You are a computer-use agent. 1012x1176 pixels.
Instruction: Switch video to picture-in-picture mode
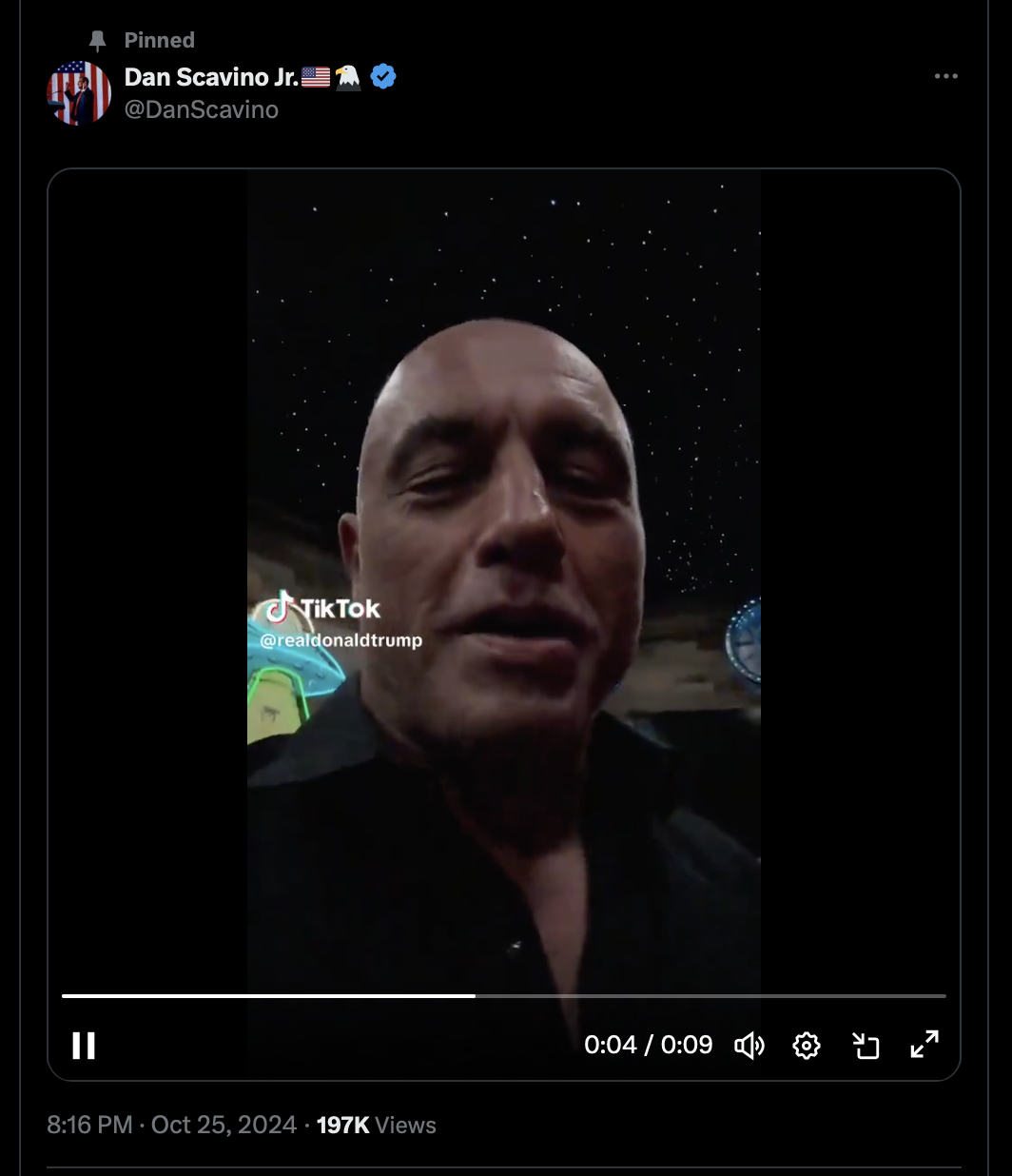pos(866,1046)
